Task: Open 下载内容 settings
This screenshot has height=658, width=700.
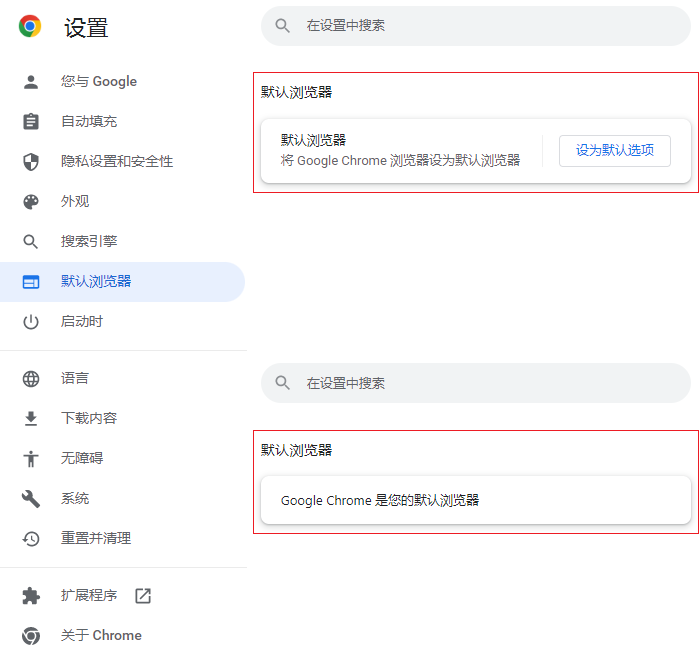Action: tap(122, 418)
